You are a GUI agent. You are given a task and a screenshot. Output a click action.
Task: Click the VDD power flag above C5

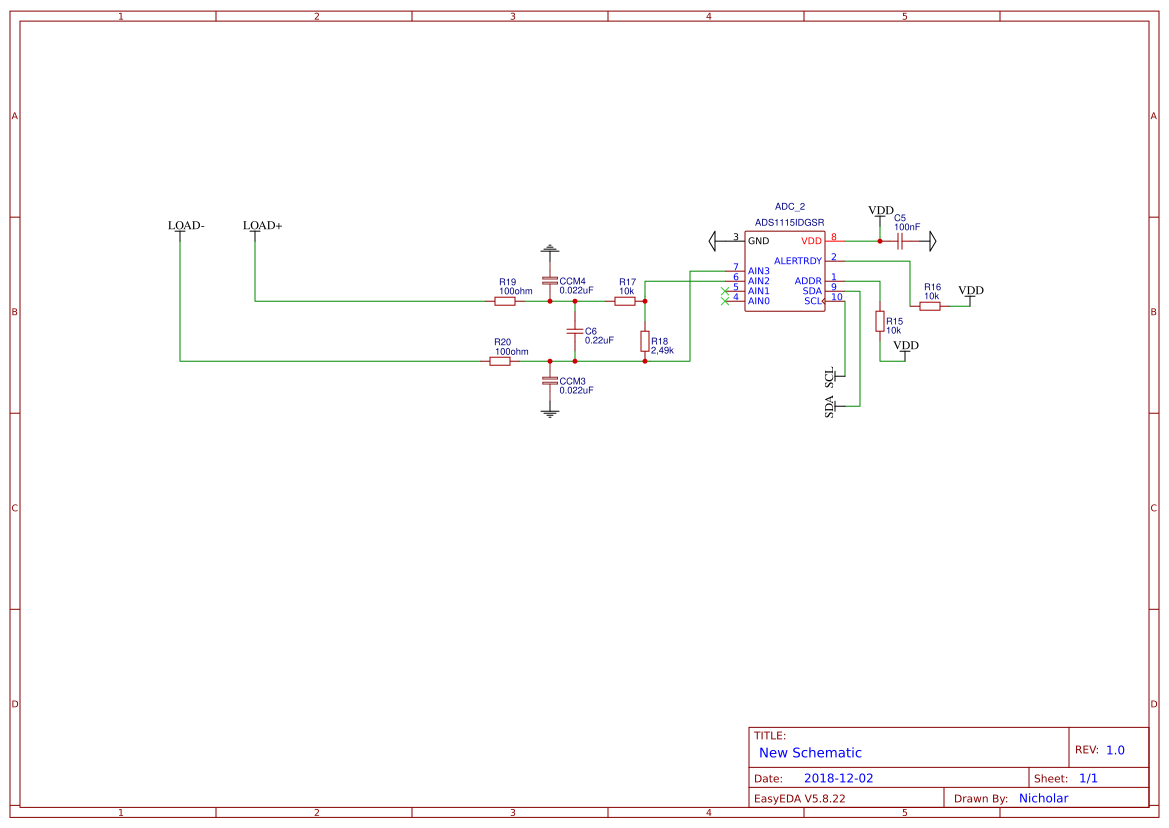[x=879, y=212]
